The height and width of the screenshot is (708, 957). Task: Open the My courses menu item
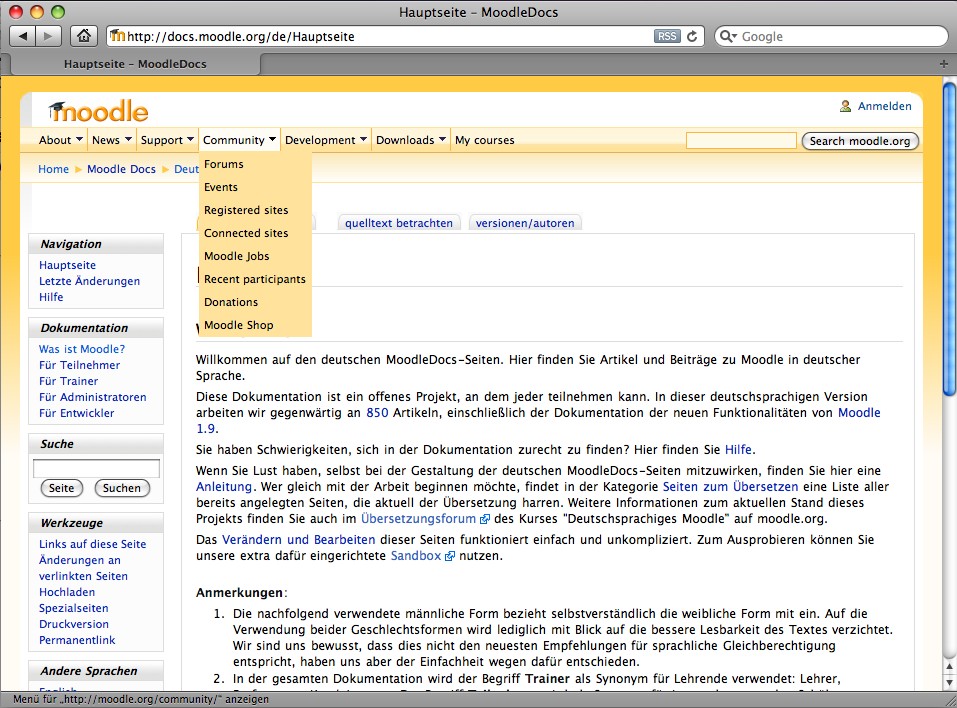click(x=485, y=140)
